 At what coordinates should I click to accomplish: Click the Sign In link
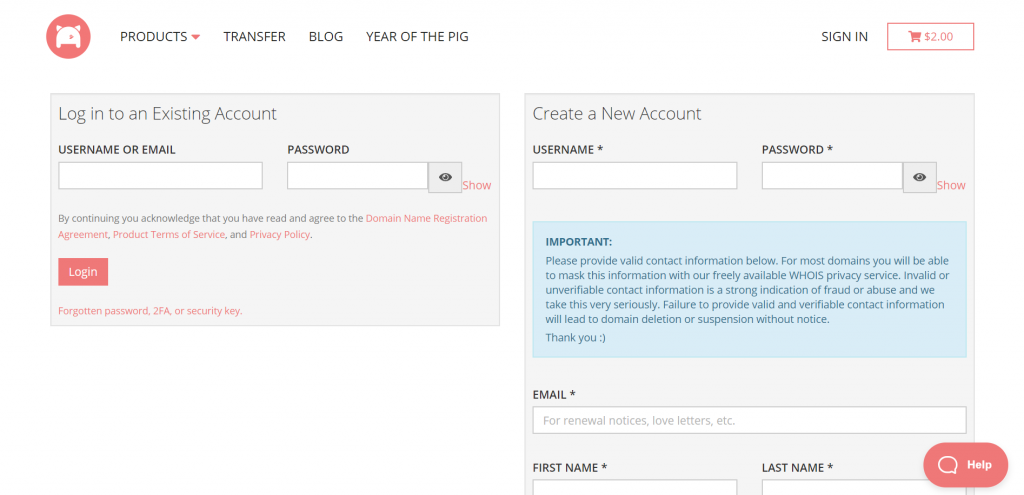(x=844, y=37)
